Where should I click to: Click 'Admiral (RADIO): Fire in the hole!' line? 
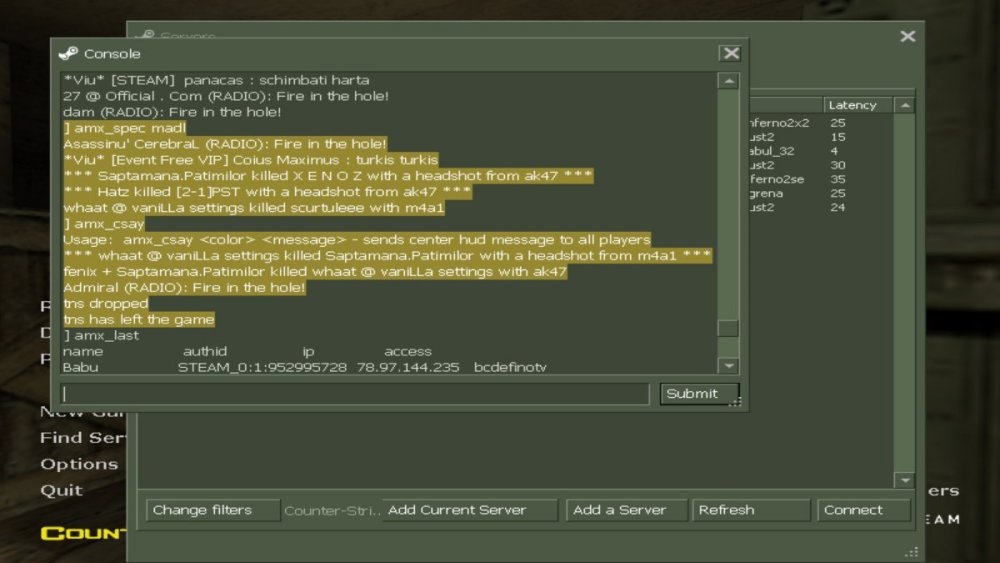[184, 288]
